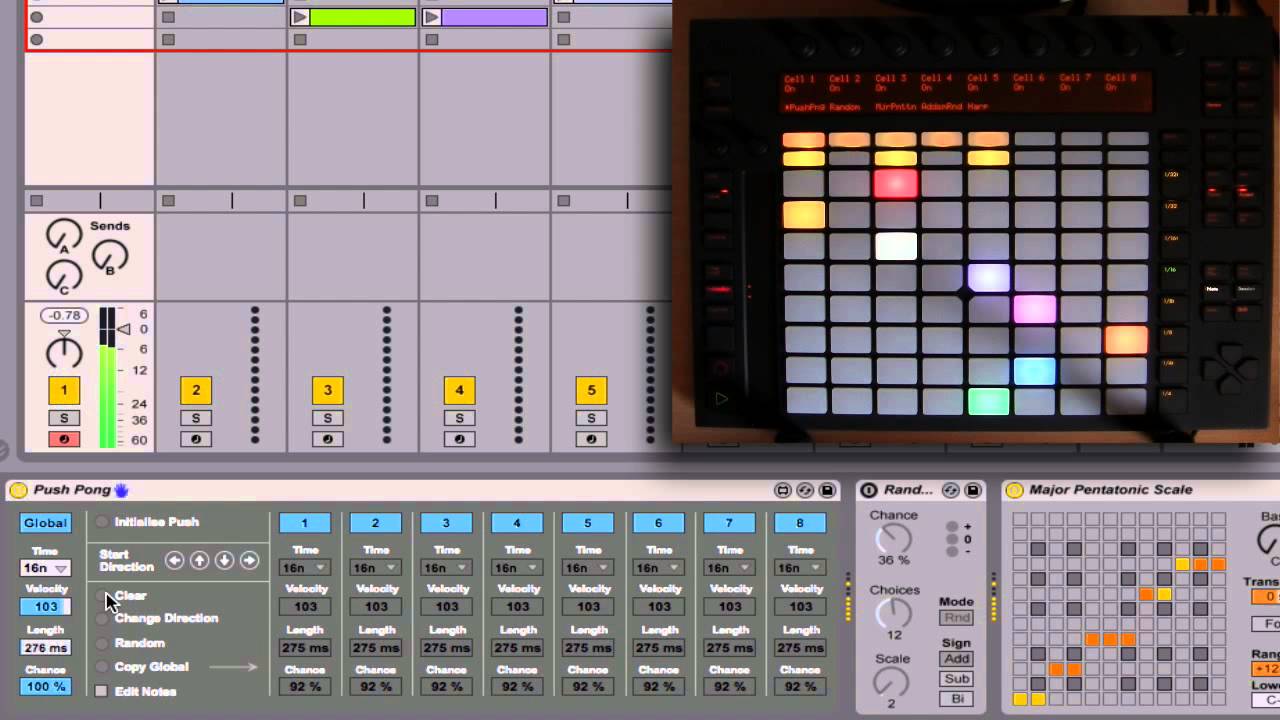1280x720 pixels.
Task: Click track 4 clip stop button
Action: 432,201
